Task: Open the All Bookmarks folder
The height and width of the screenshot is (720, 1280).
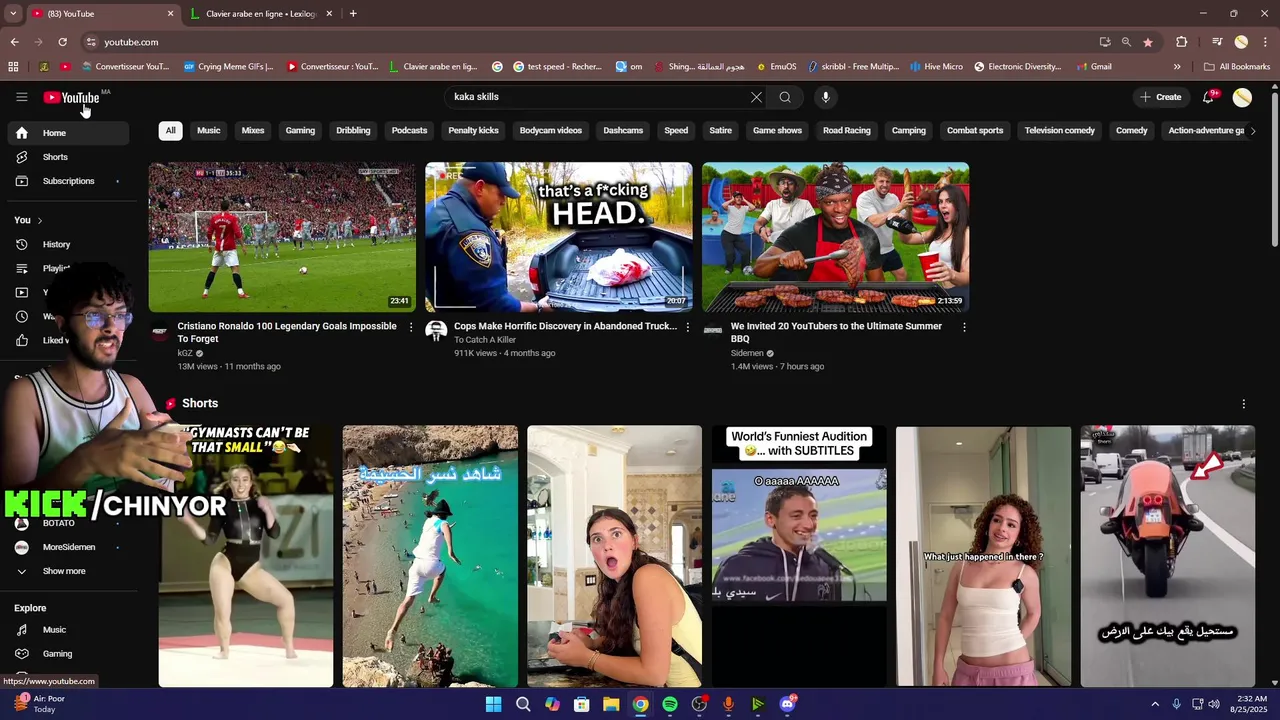Action: [x=1237, y=67]
